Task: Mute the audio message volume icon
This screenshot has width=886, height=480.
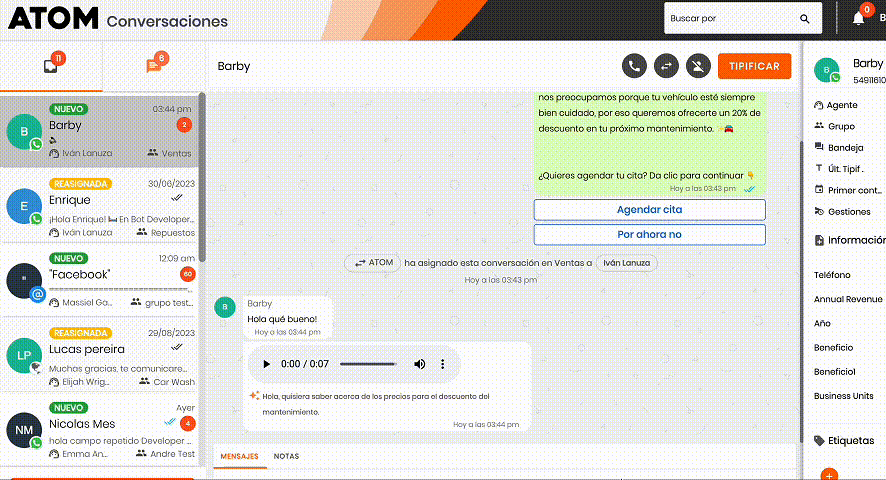Action: tap(420, 364)
